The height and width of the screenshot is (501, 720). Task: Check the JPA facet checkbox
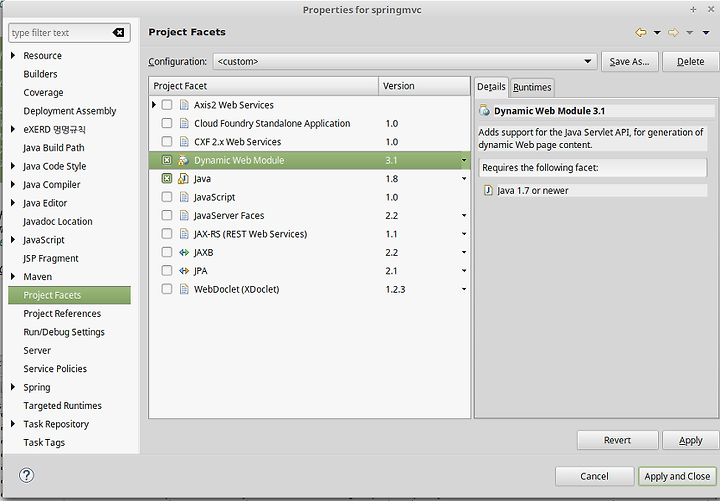(x=167, y=270)
